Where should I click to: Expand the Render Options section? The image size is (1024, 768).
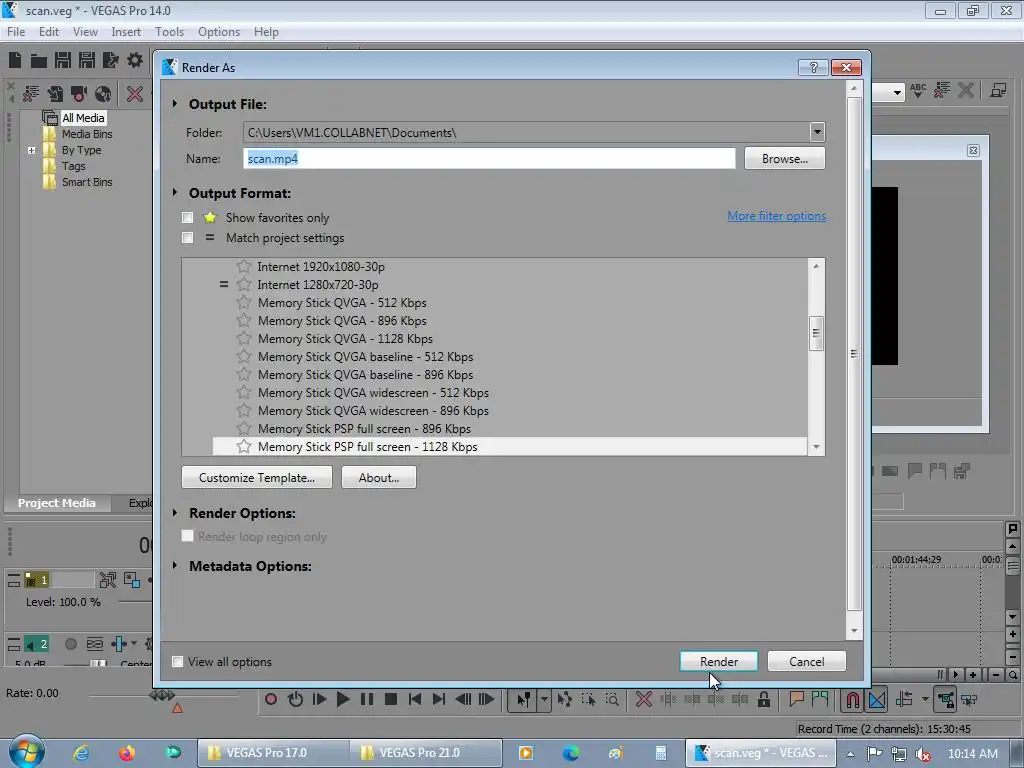click(x=175, y=513)
